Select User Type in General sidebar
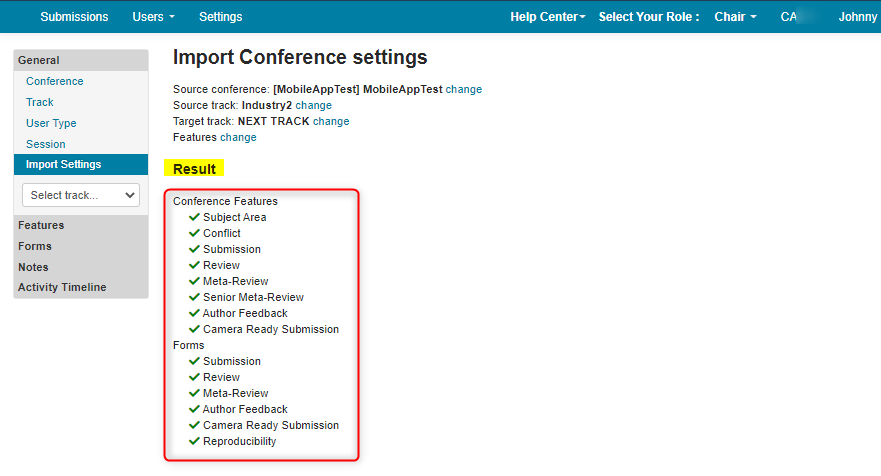This screenshot has height=476, width=881. [x=51, y=123]
